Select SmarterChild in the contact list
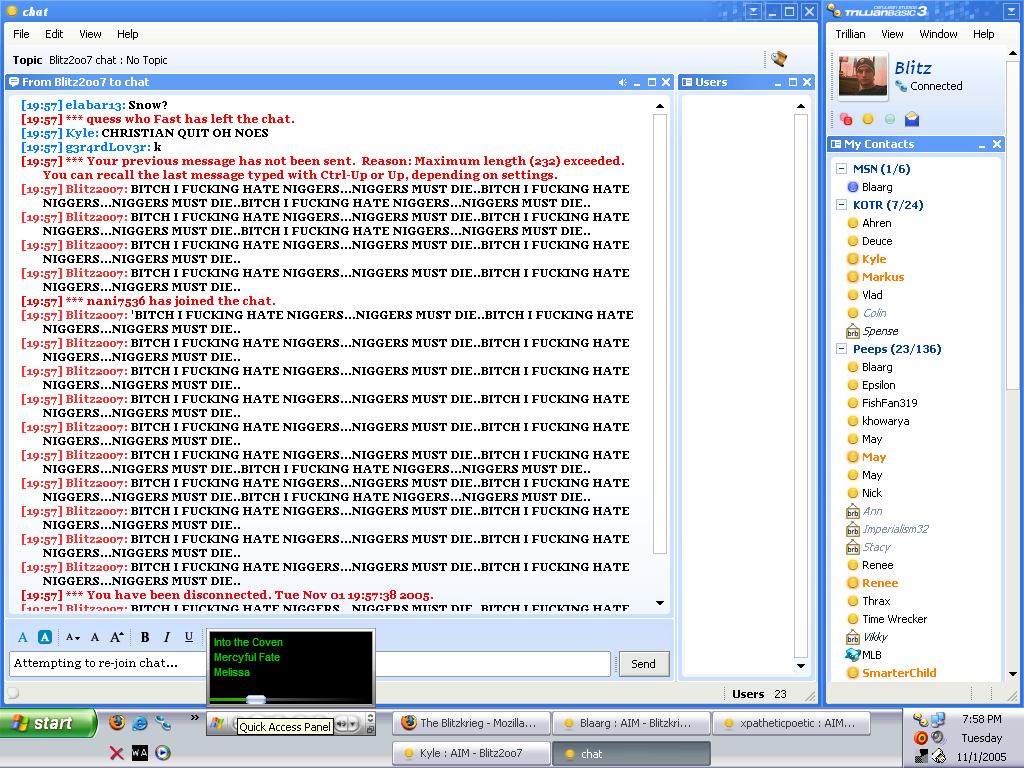 click(x=898, y=673)
